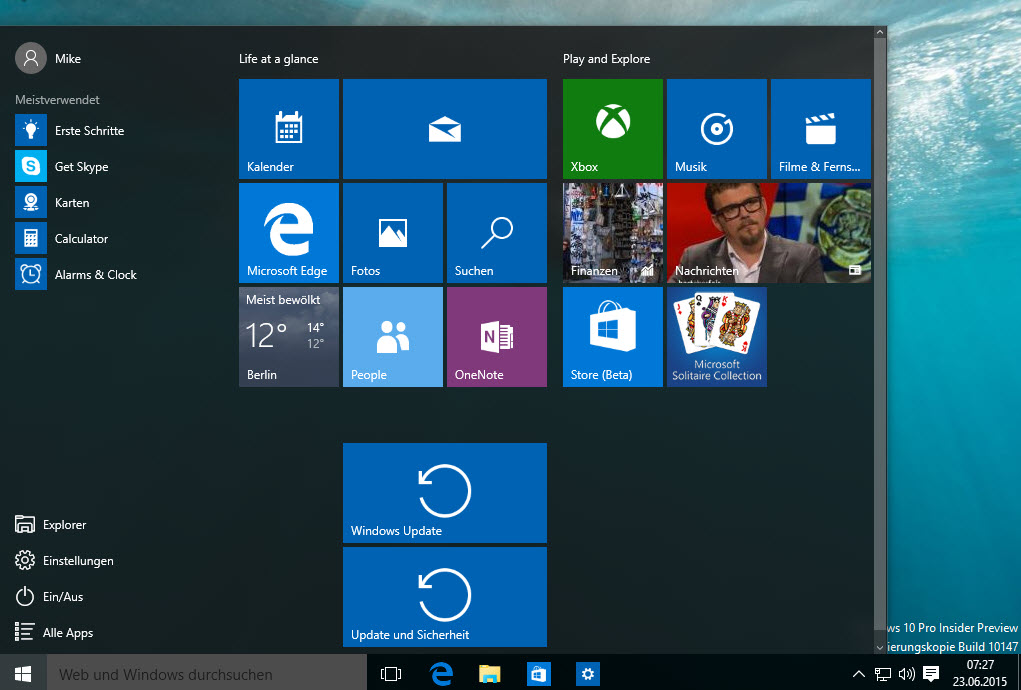Launch the Microsoft Edge tile
1021x690 pixels.
pos(288,233)
